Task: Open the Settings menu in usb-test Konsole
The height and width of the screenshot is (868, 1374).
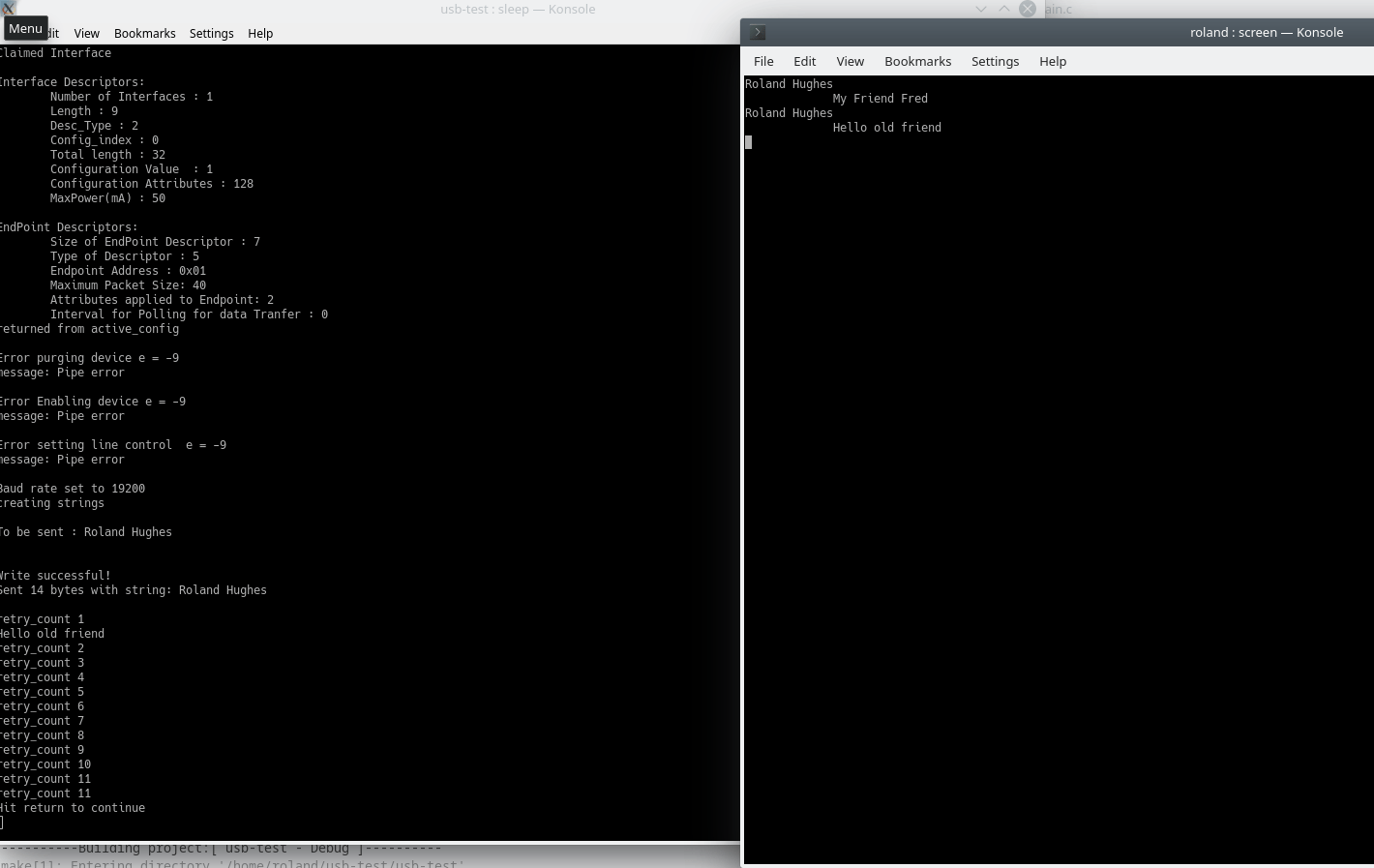Action: click(211, 33)
